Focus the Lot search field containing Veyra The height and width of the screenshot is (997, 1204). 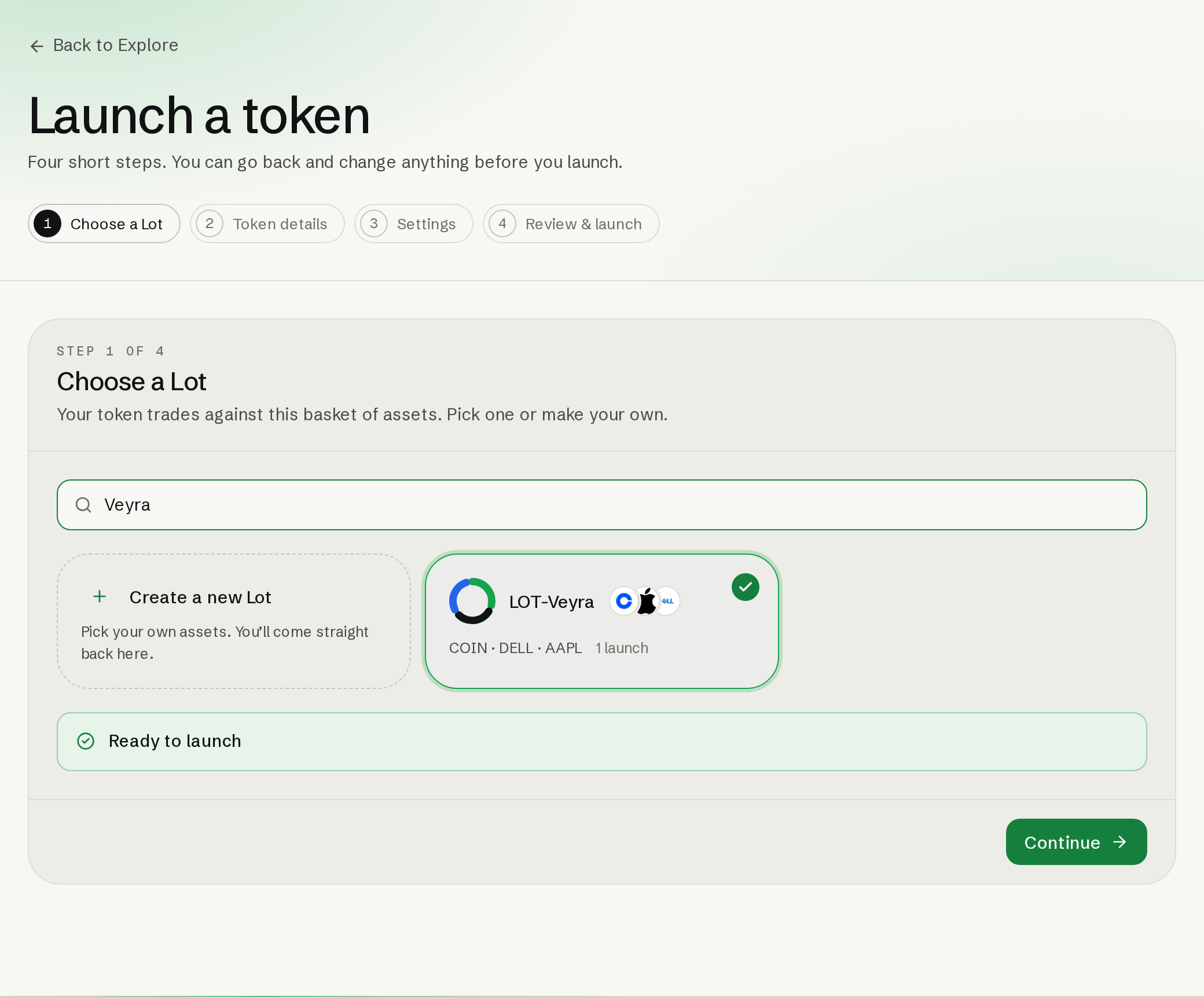[602, 505]
